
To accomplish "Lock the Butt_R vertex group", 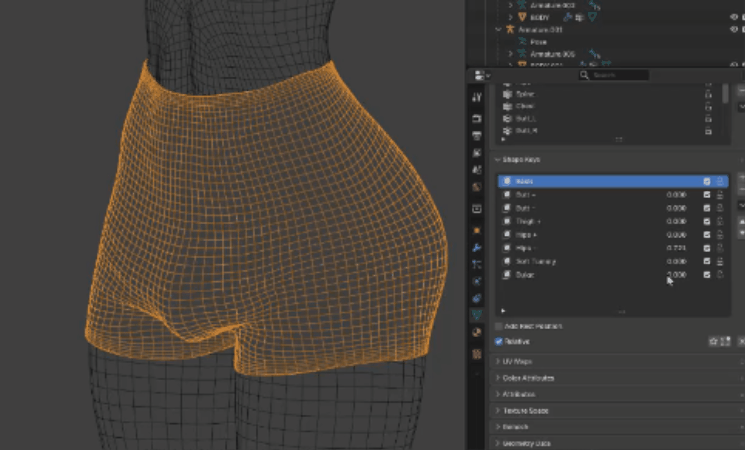I will click(x=708, y=131).
